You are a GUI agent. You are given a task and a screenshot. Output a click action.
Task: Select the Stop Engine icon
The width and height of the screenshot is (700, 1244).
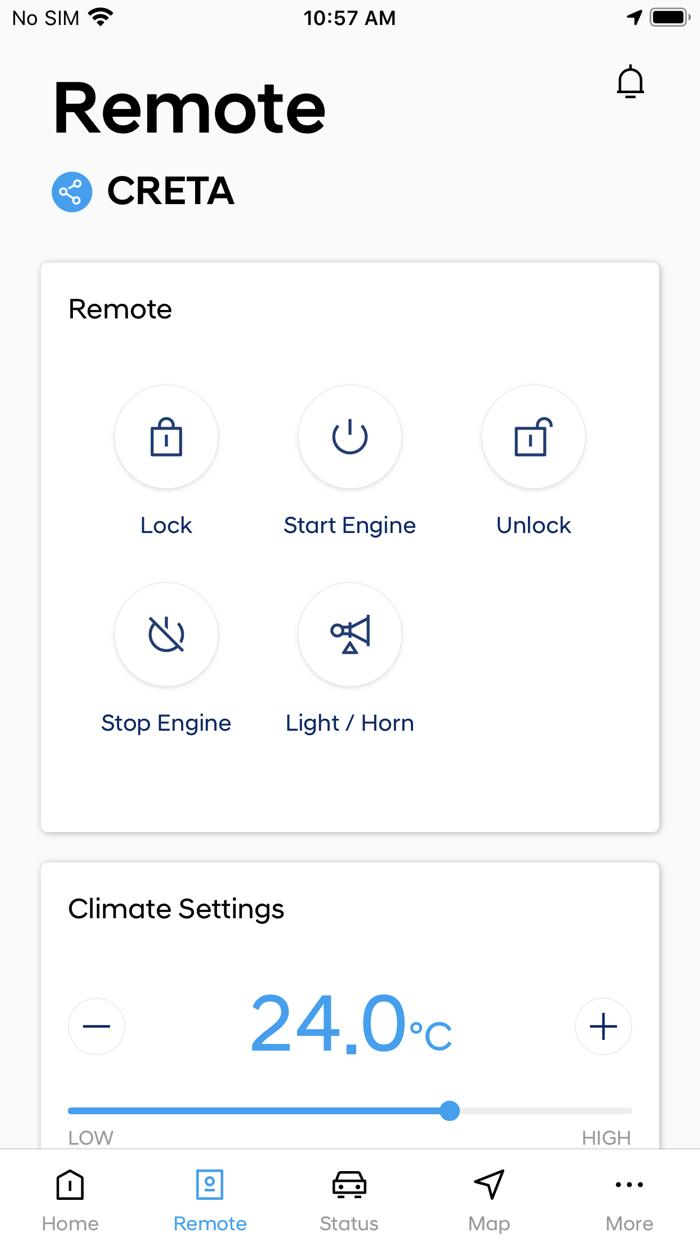pyautogui.click(x=166, y=634)
